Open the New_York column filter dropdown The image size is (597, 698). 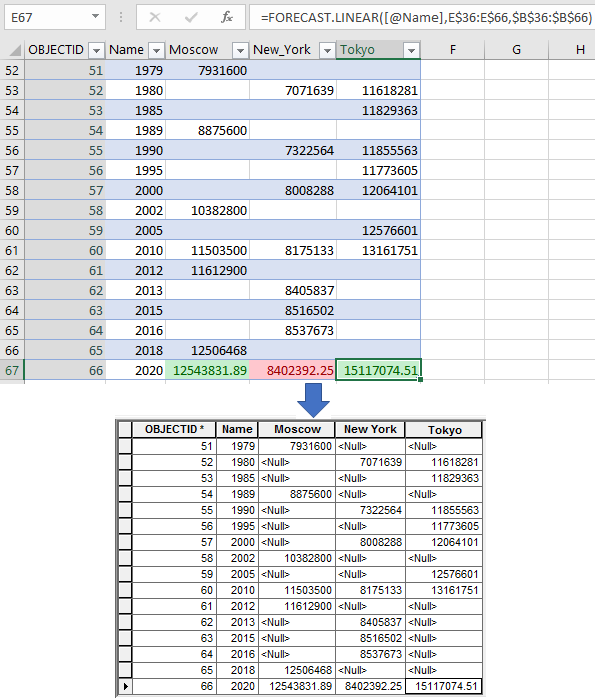click(x=327, y=50)
